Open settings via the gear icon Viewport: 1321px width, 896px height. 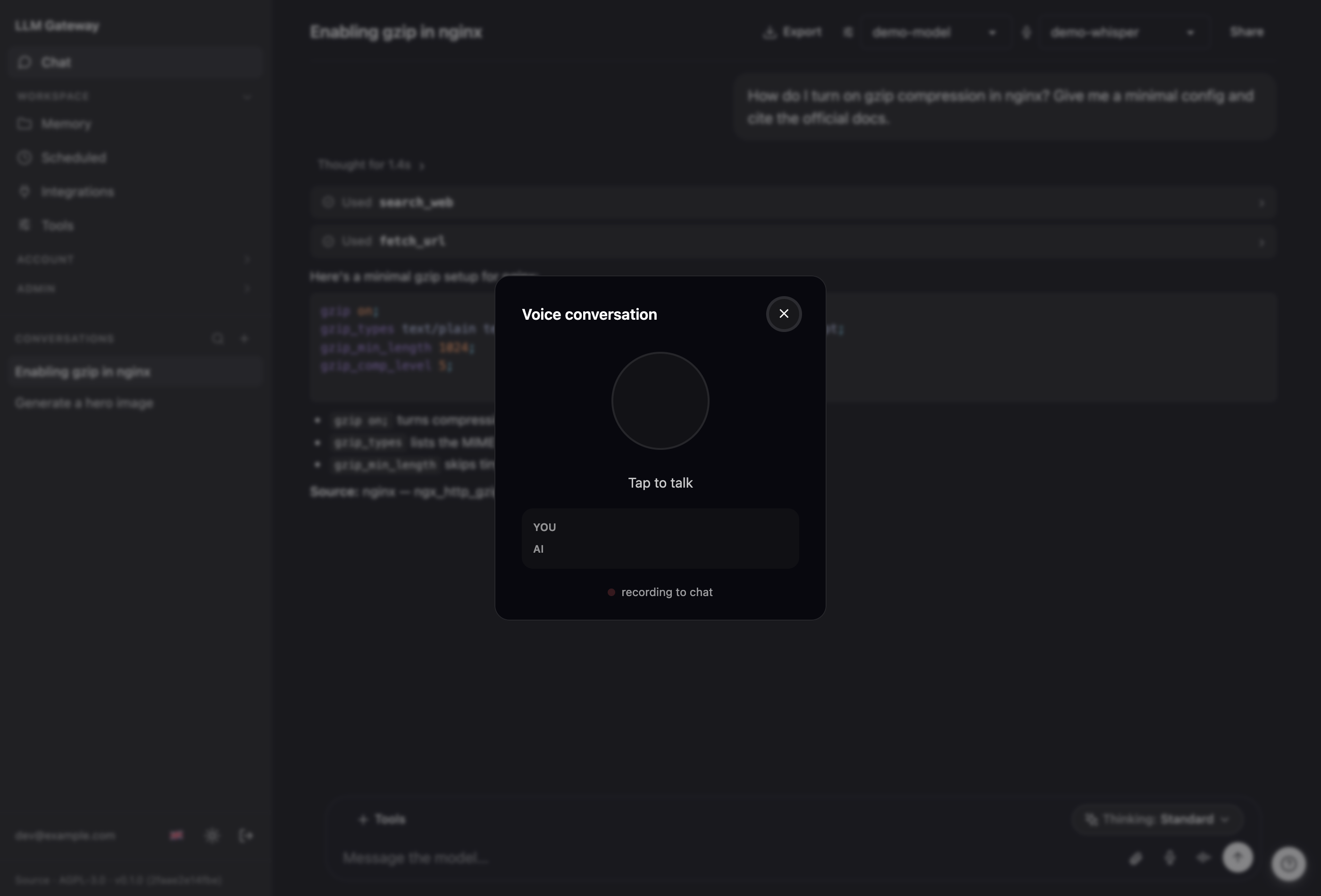click(x=212, y=835)
